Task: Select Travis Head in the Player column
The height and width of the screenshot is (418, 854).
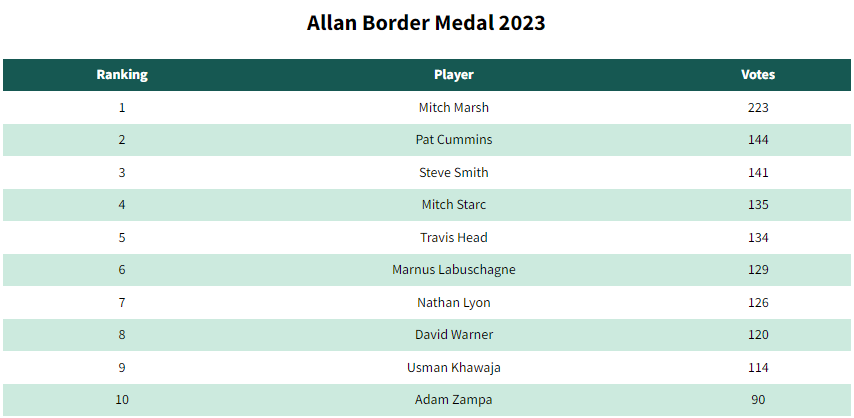Action: click(x=454, y=238)
